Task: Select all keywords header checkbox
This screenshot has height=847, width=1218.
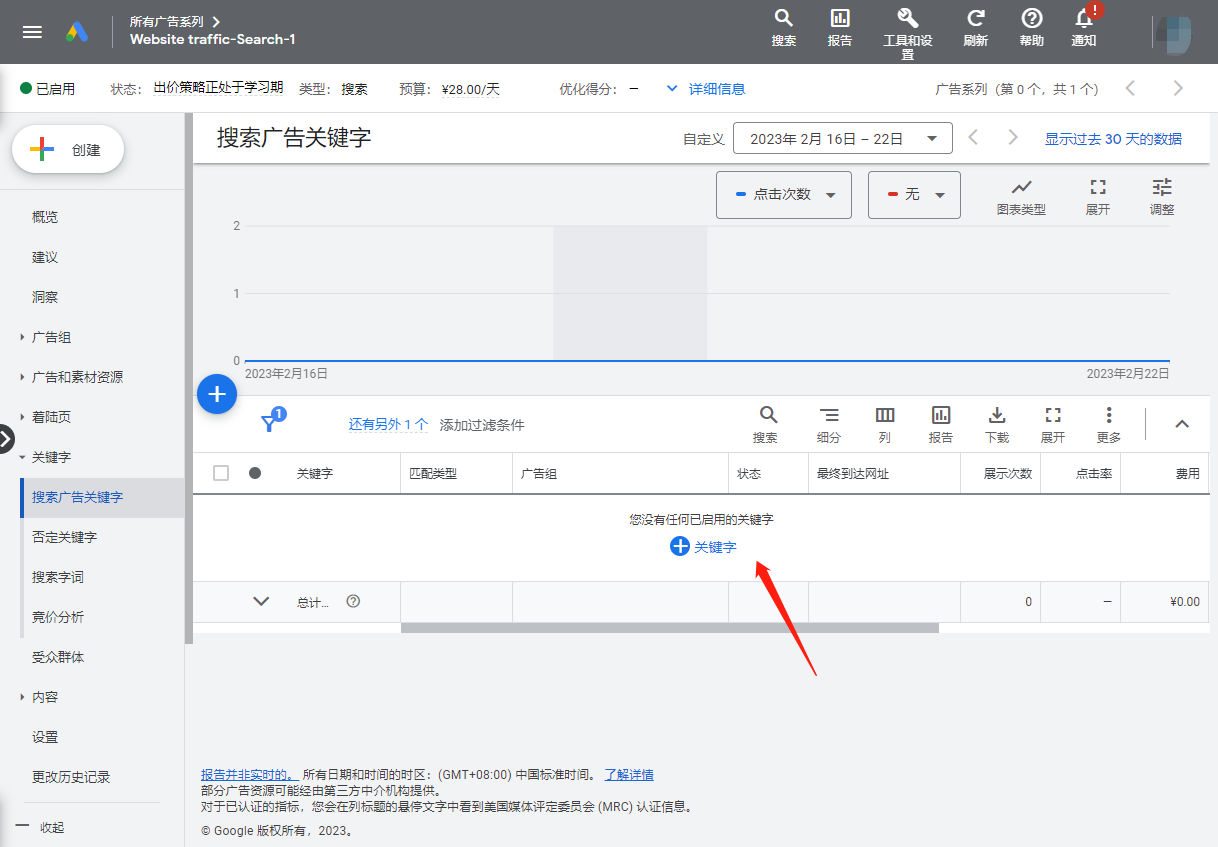Action: tap(221, 473)
